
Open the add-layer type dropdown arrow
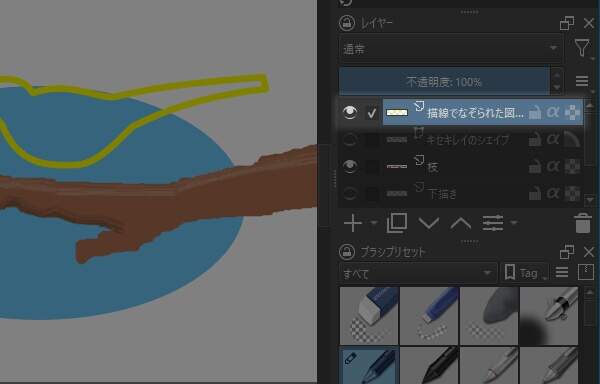(x=374, y=223)
